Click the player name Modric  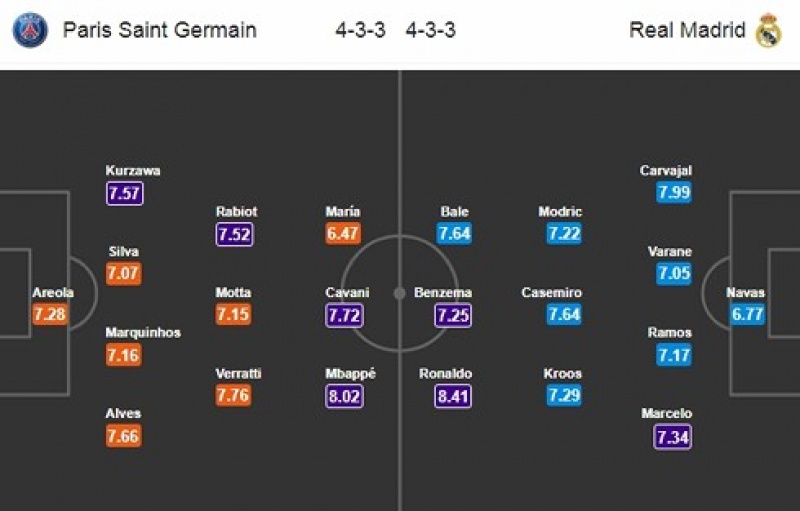[560, 212]
